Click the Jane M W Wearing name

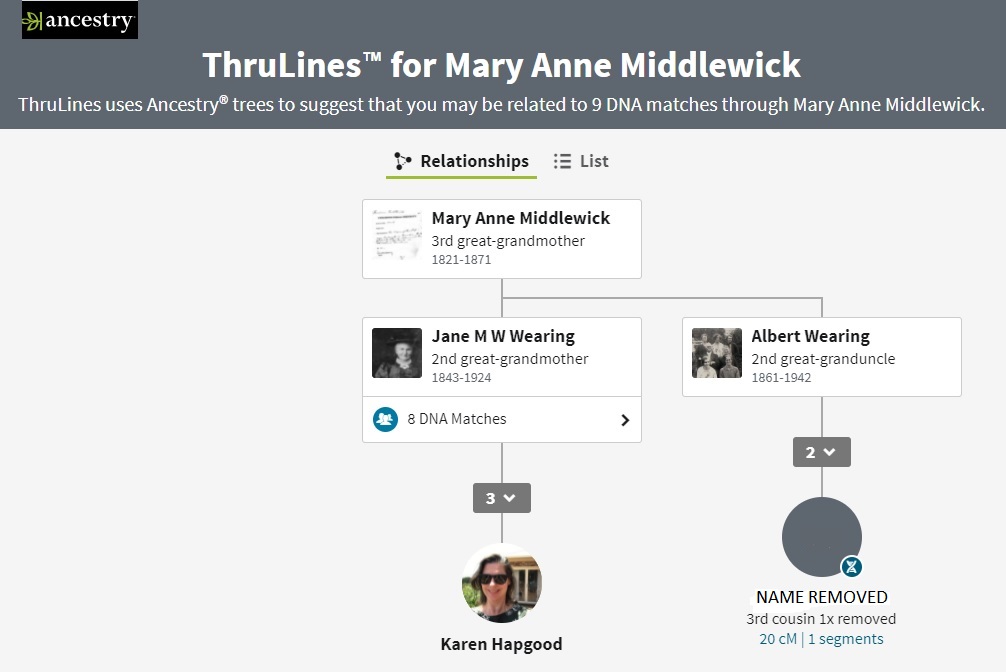[x=503, y=336]
